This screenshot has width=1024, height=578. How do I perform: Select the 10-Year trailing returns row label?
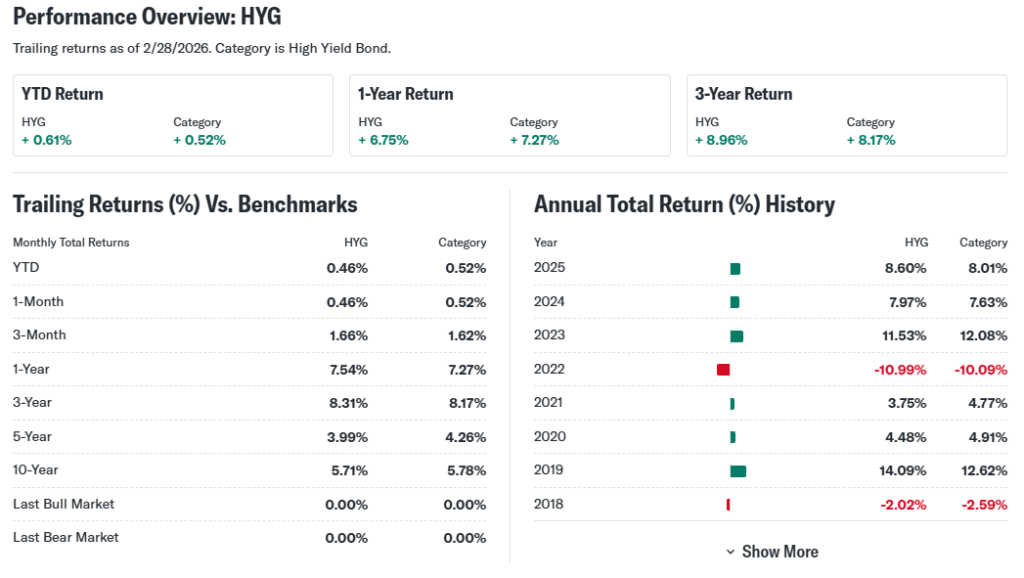pyautogui.click(x=36, y=470)
